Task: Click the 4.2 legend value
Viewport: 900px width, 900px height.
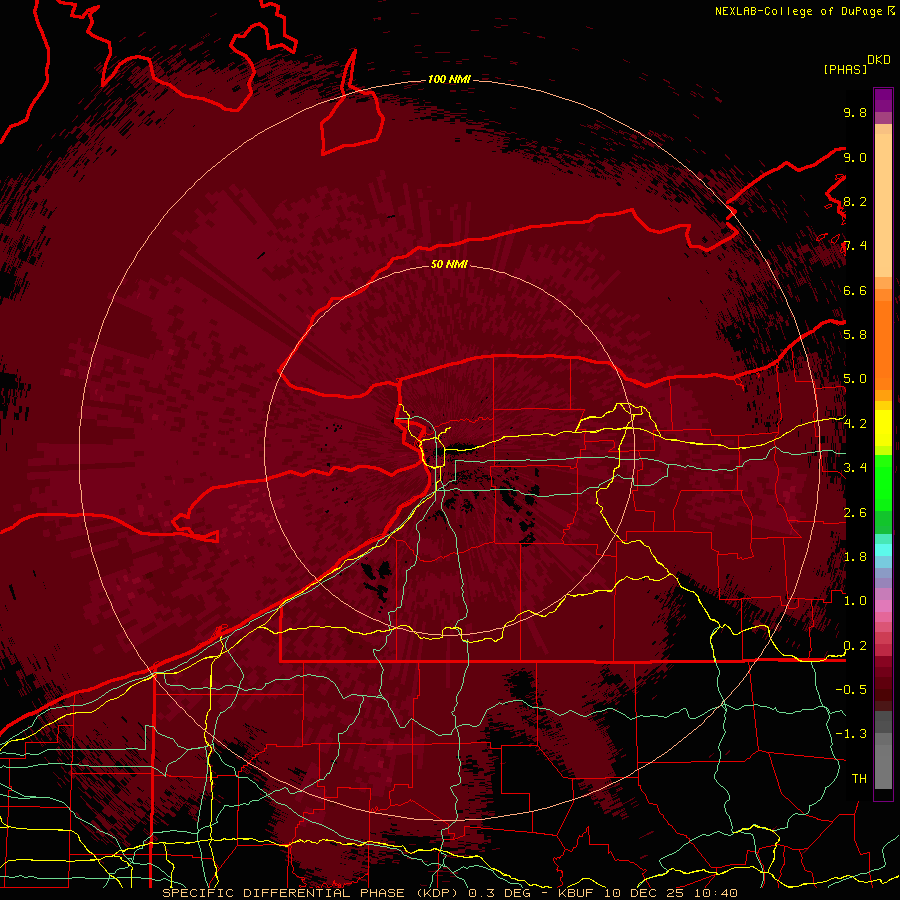Action: pyautogui.click(x=855, y=424)
